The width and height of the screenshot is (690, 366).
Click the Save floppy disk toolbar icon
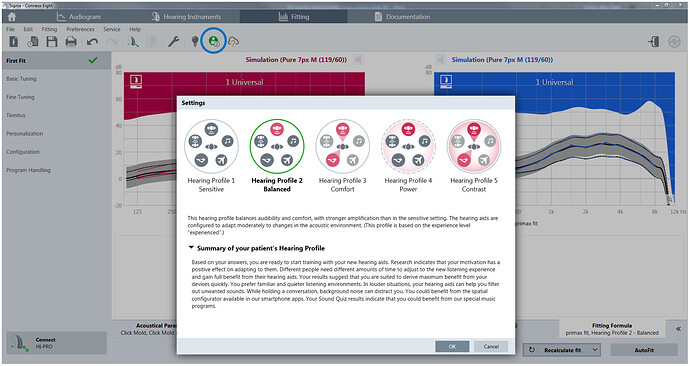point(52,41)
